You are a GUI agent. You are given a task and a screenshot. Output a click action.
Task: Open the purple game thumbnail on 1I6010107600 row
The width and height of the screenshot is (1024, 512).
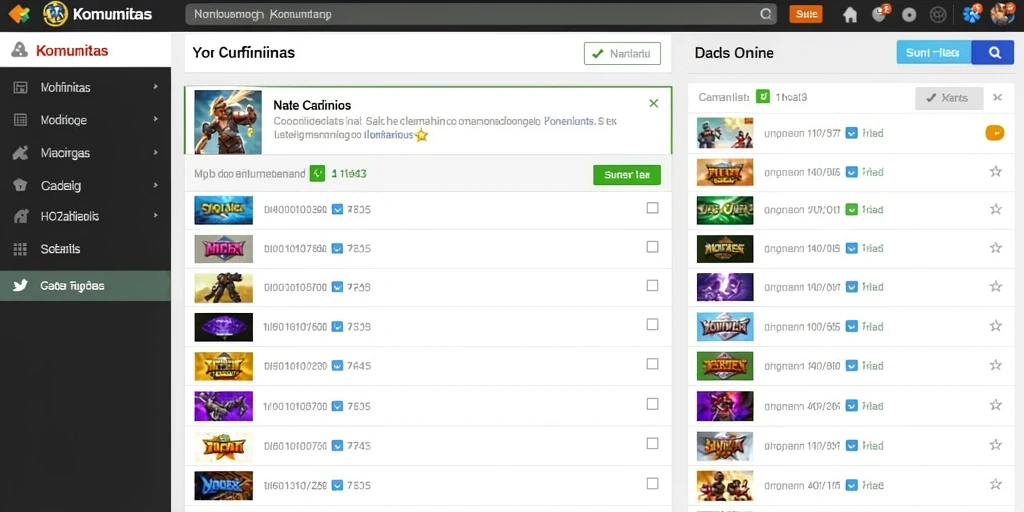coord(223,327)
